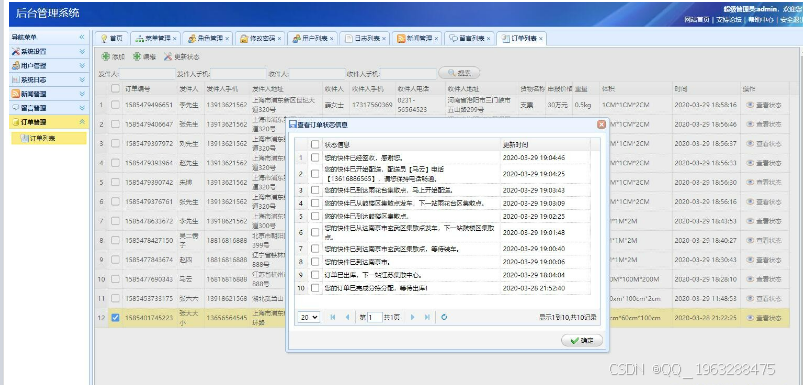Check status row dated 2020-03-29 19:03:43
Viewport: 803px width, 385px height.
point(315,190)
